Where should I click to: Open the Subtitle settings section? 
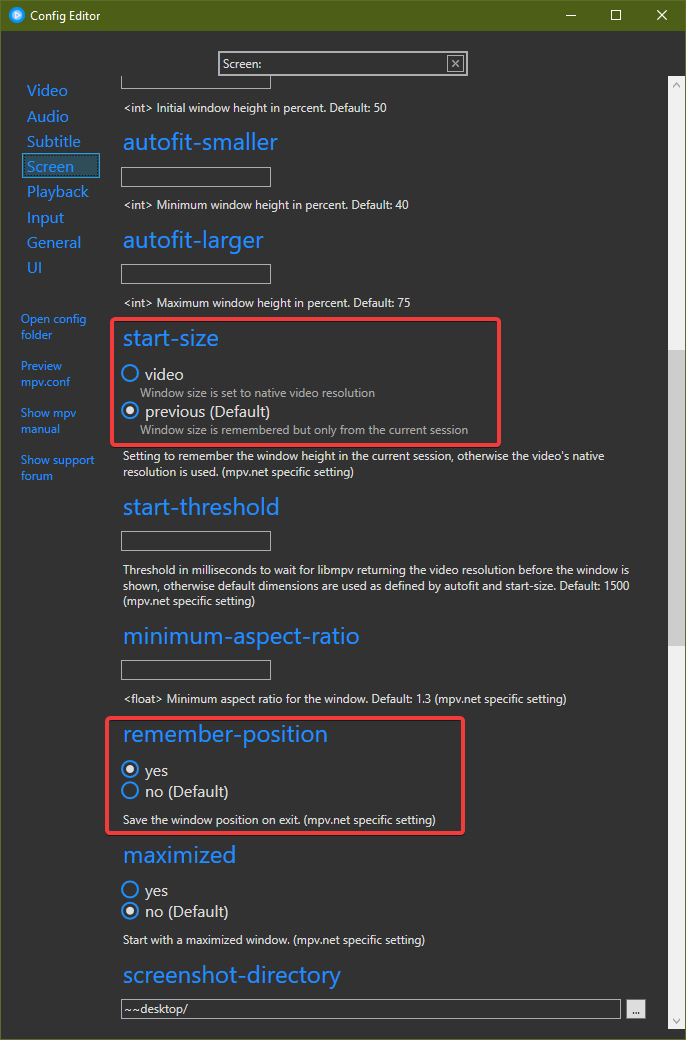click(x=54, y=142)
